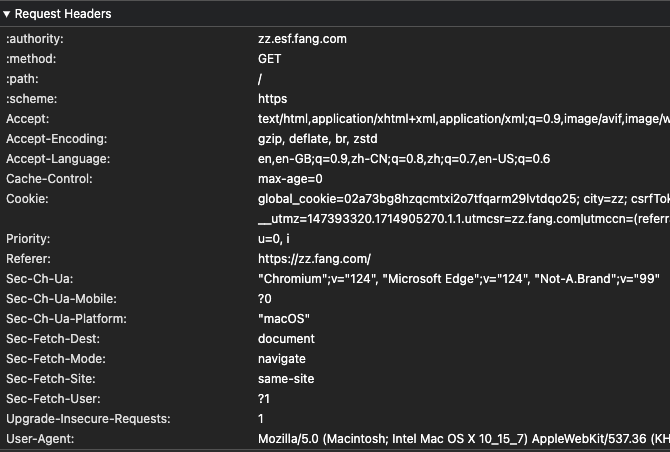Click the GET method value
The width and height of the screenshot is (670, 452).
coord(270,59)
